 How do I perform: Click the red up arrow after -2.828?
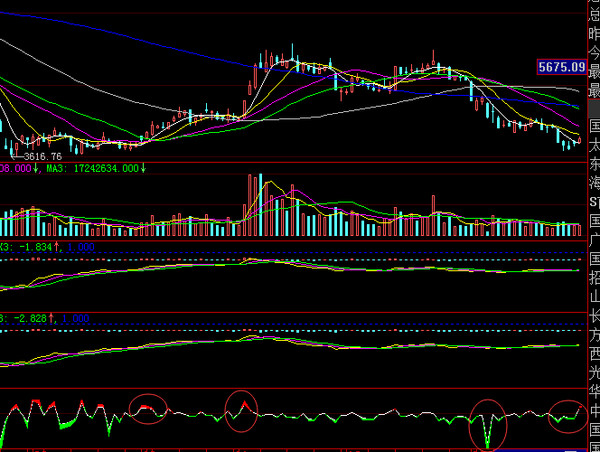[x=51, y=318]
